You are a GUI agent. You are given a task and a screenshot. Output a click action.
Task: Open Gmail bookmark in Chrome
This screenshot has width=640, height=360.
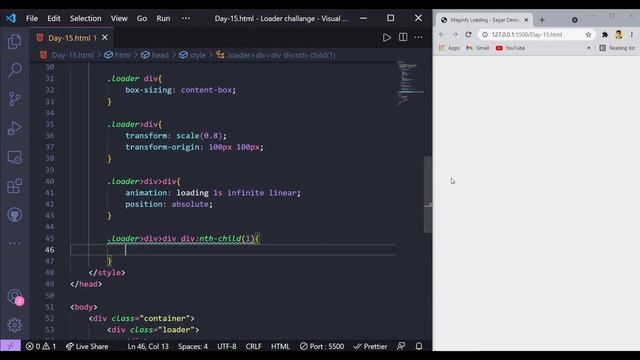tap(478, 48)
